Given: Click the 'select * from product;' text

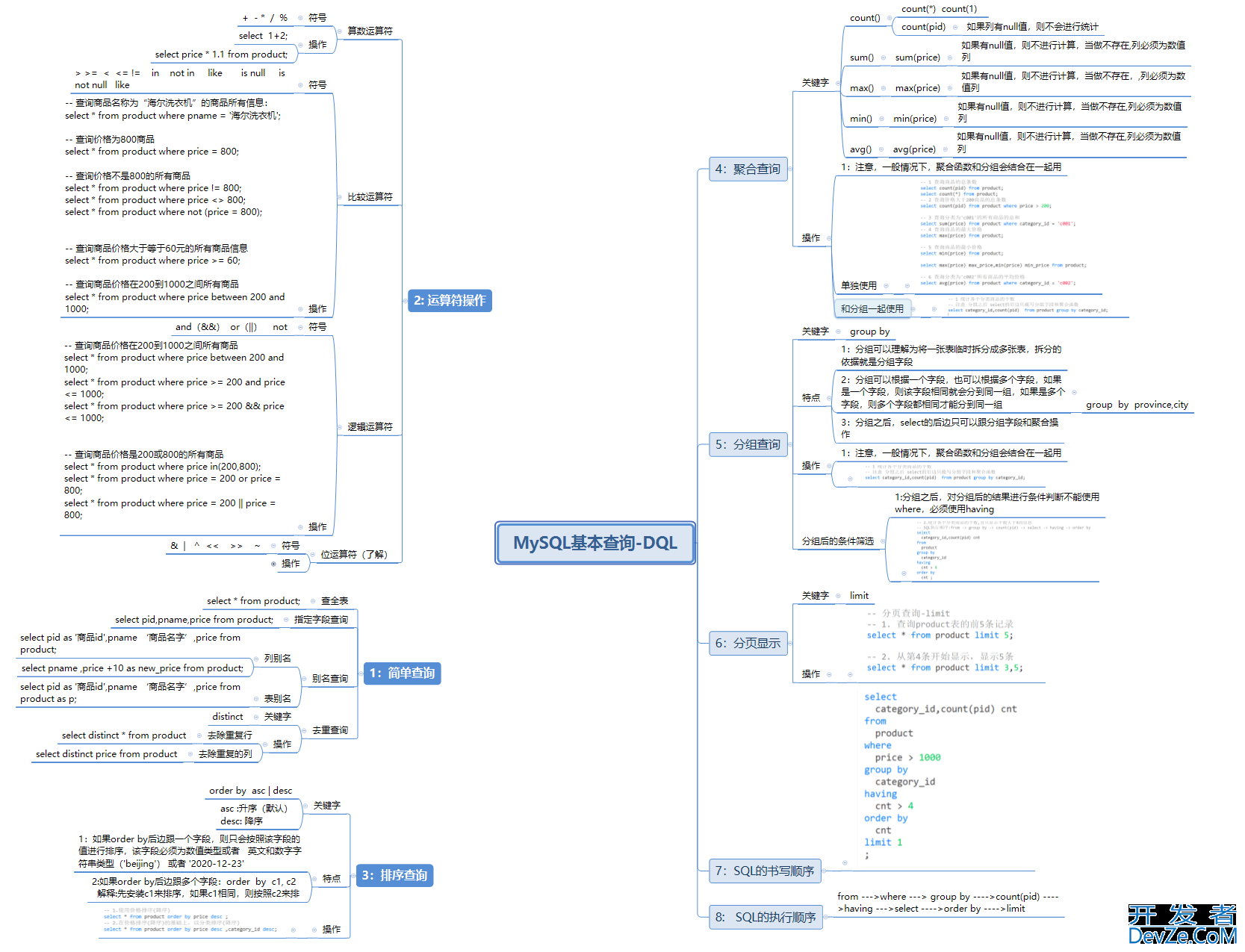Looking at the screenshot, I should pyautogui.click(x=254, y=601).
